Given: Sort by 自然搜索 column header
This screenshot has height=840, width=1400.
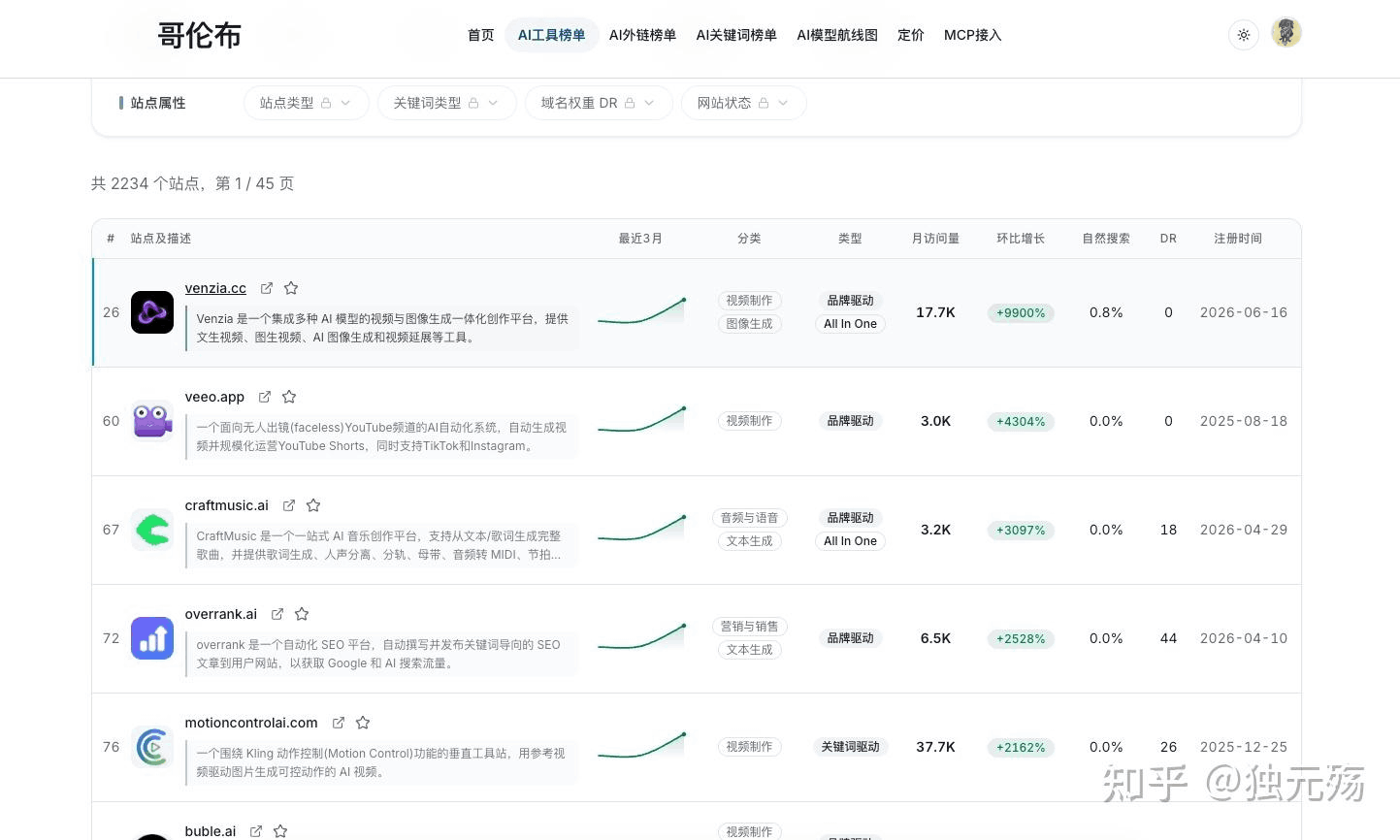Looking at the screenshot, I should (x=1106, y=239).
